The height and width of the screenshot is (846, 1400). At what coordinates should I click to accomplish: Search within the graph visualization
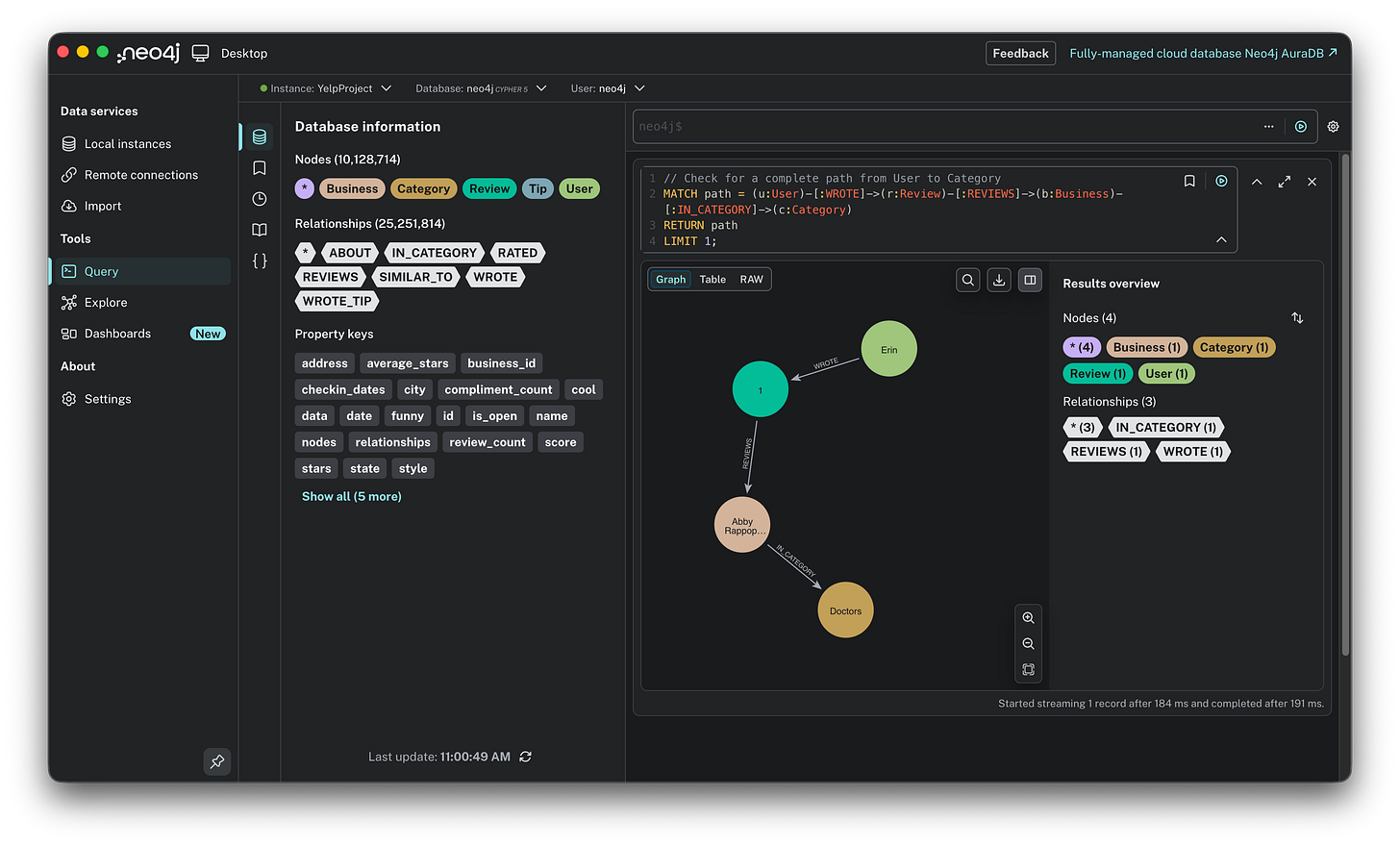coord(967,279)
